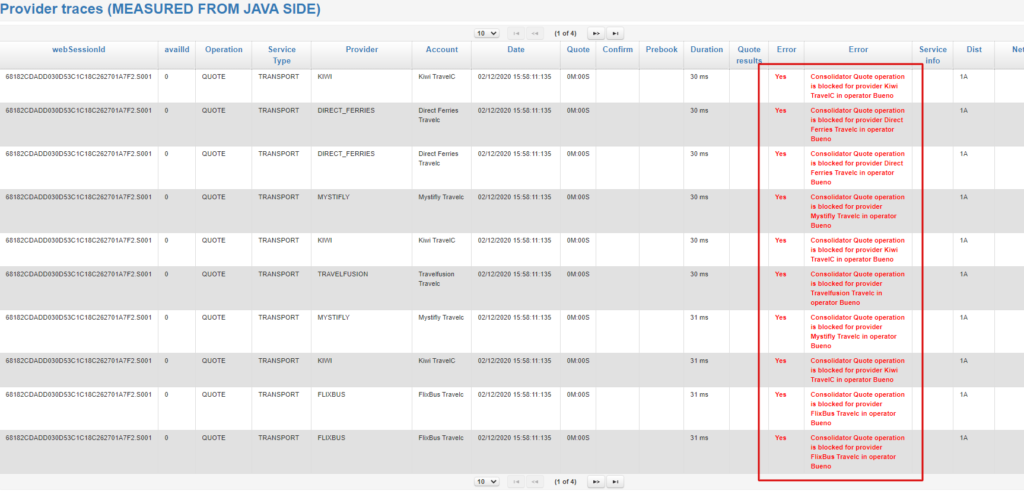This screenshot has width=1024, height=494.
Task: Click first-page arrow in top paginator
Action: pyautogui.click(x=517, y=33)
